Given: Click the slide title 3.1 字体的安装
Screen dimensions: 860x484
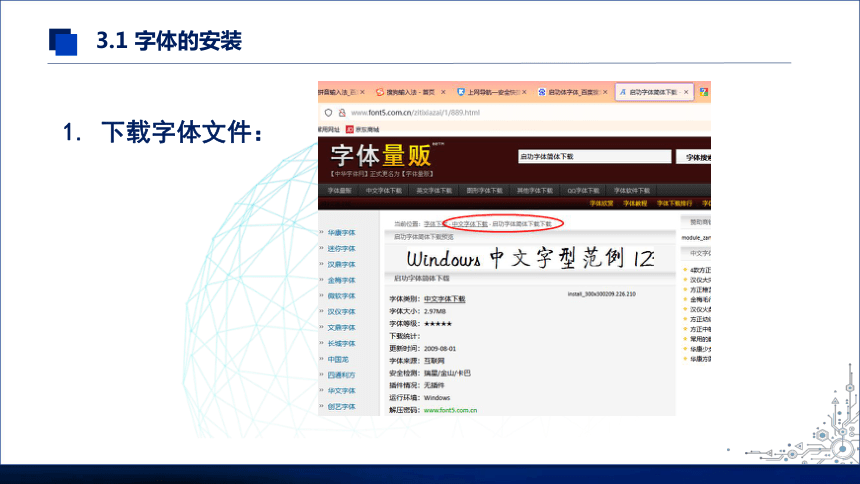Looking at the screenshot, I should coord(169,41).
